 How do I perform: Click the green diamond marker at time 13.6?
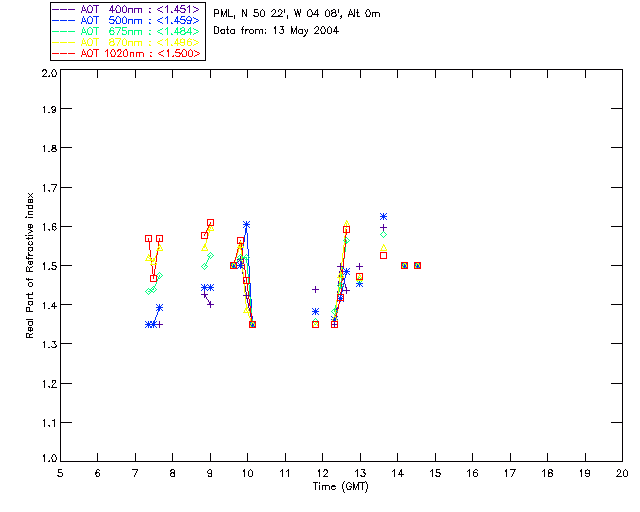pyautogui.click(x=383, y=235)
